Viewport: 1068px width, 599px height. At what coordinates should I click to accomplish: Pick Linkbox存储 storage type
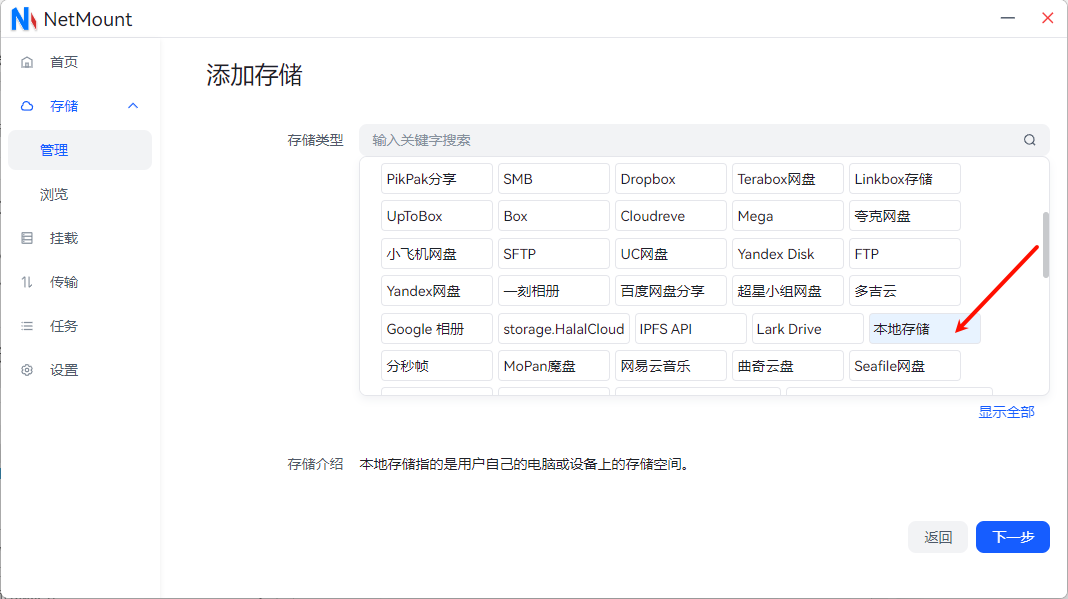[x=905, y=179]
